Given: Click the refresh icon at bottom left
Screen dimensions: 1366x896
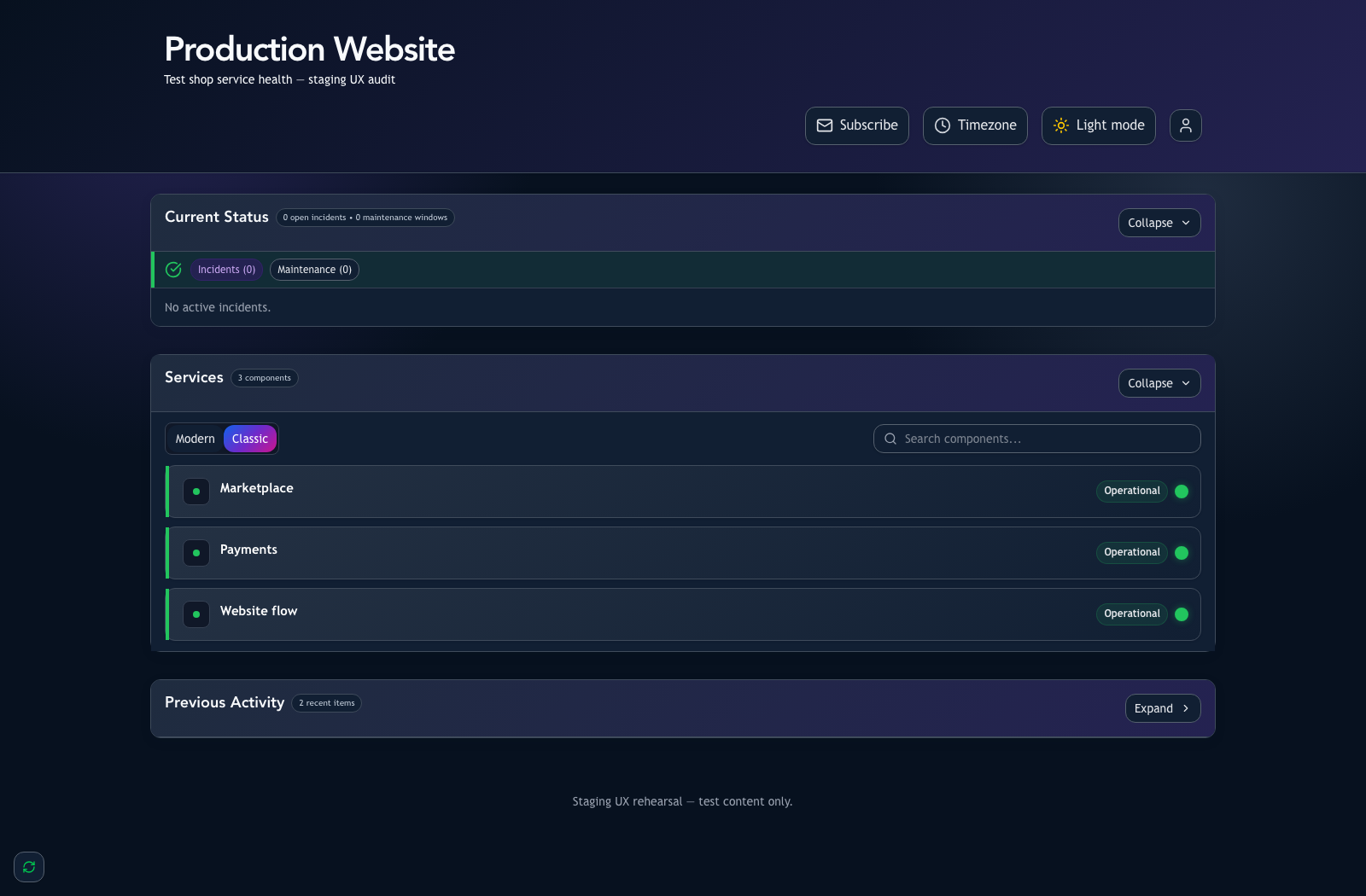Looking at the screenshot, I should tap(29, 867).
